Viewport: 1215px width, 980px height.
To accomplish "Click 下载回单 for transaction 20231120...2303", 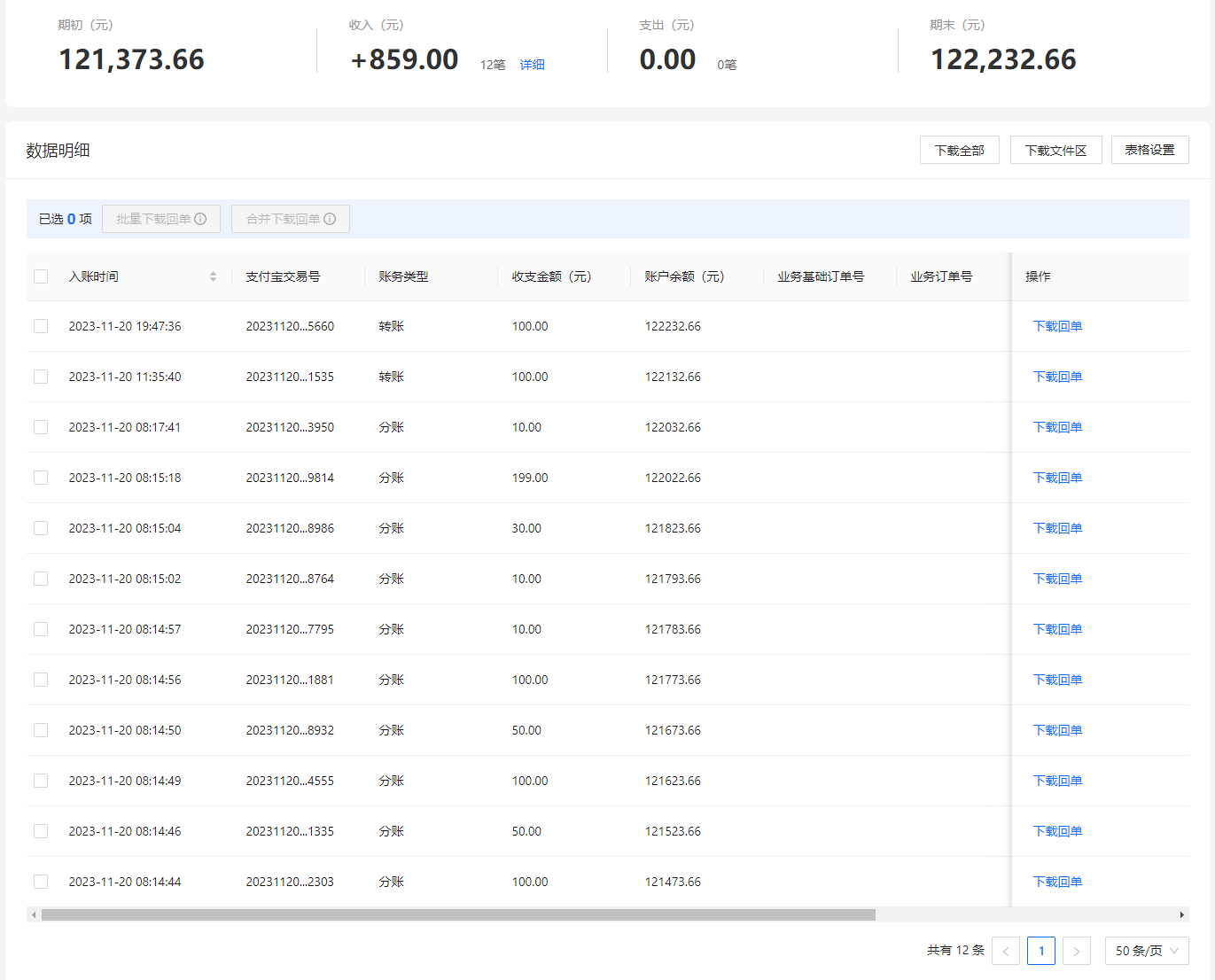I will [x=1058, y=882].
